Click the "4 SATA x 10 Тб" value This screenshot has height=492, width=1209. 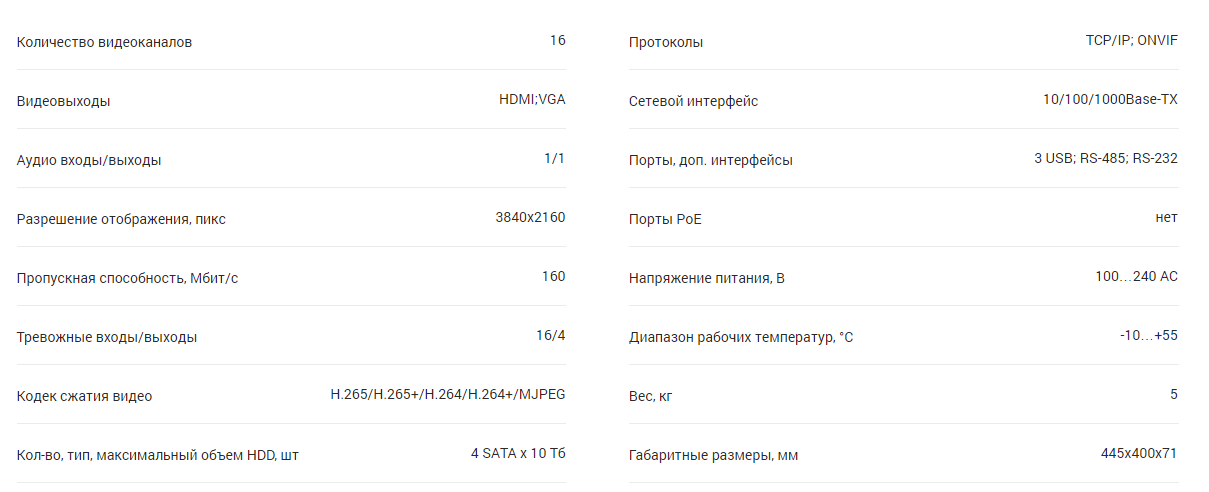click(518, 453)
